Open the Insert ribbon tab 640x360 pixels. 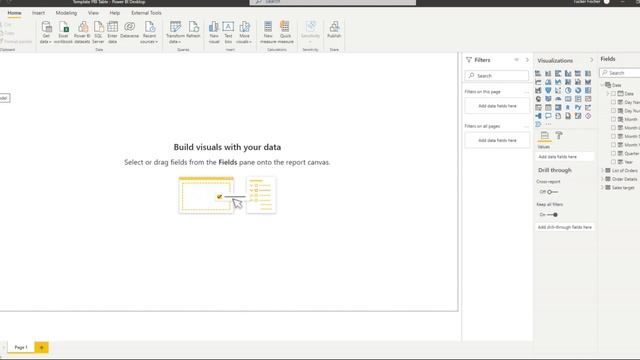(x=38, y=13)
